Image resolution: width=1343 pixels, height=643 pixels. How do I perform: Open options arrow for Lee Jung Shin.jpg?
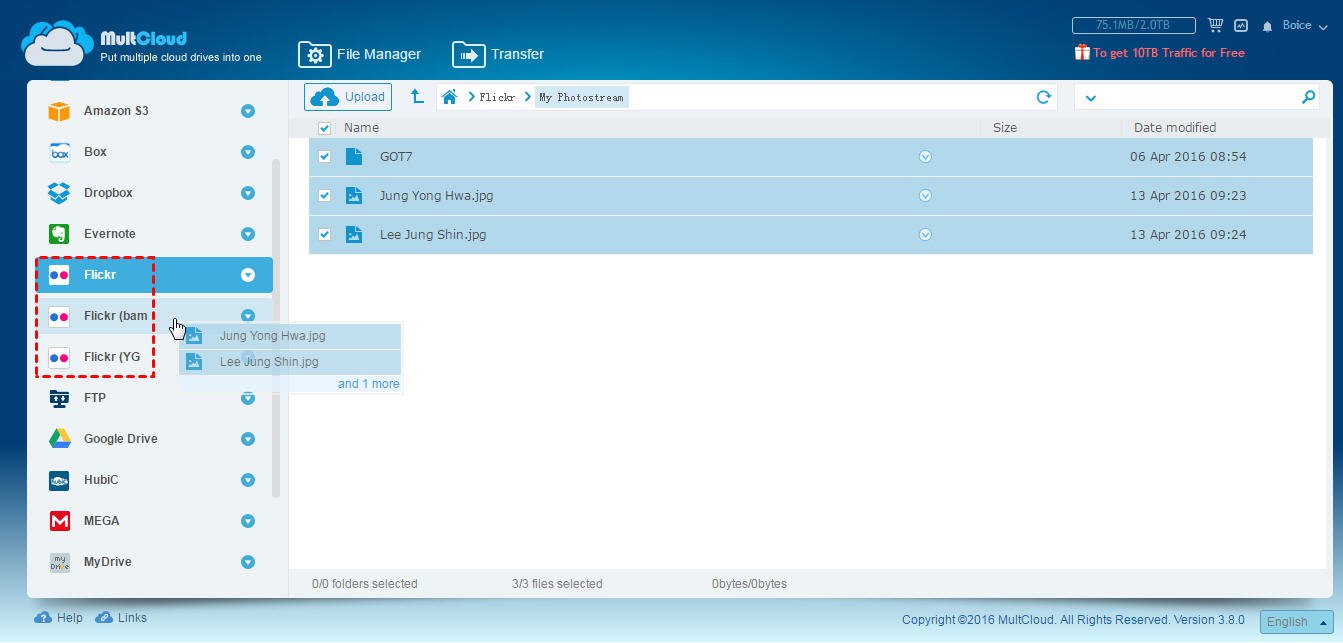[925, 235]
